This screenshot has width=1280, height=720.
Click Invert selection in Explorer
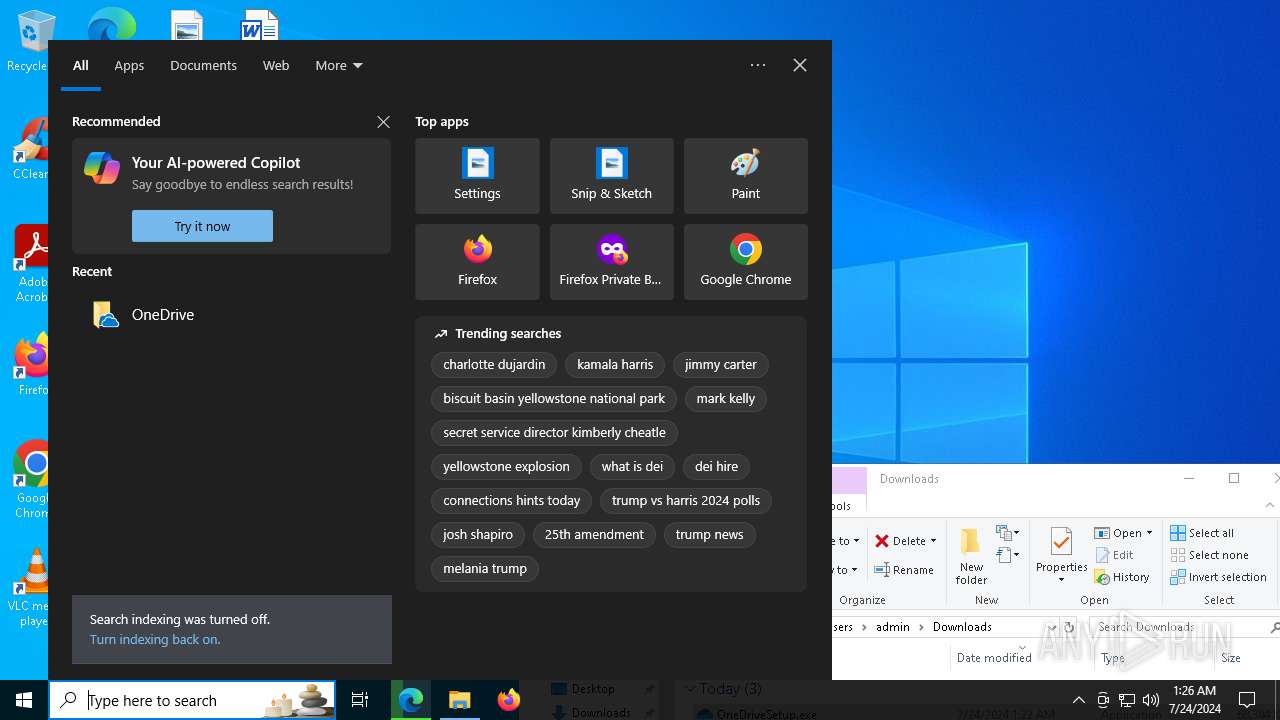1218,577
